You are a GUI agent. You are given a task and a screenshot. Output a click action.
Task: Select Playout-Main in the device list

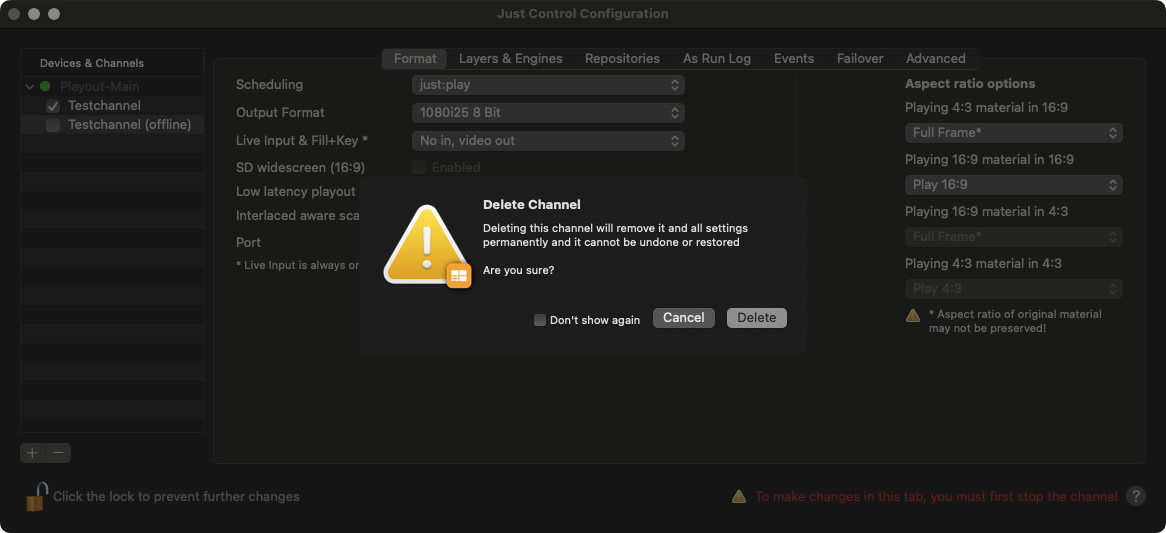(x=100, y=86)
